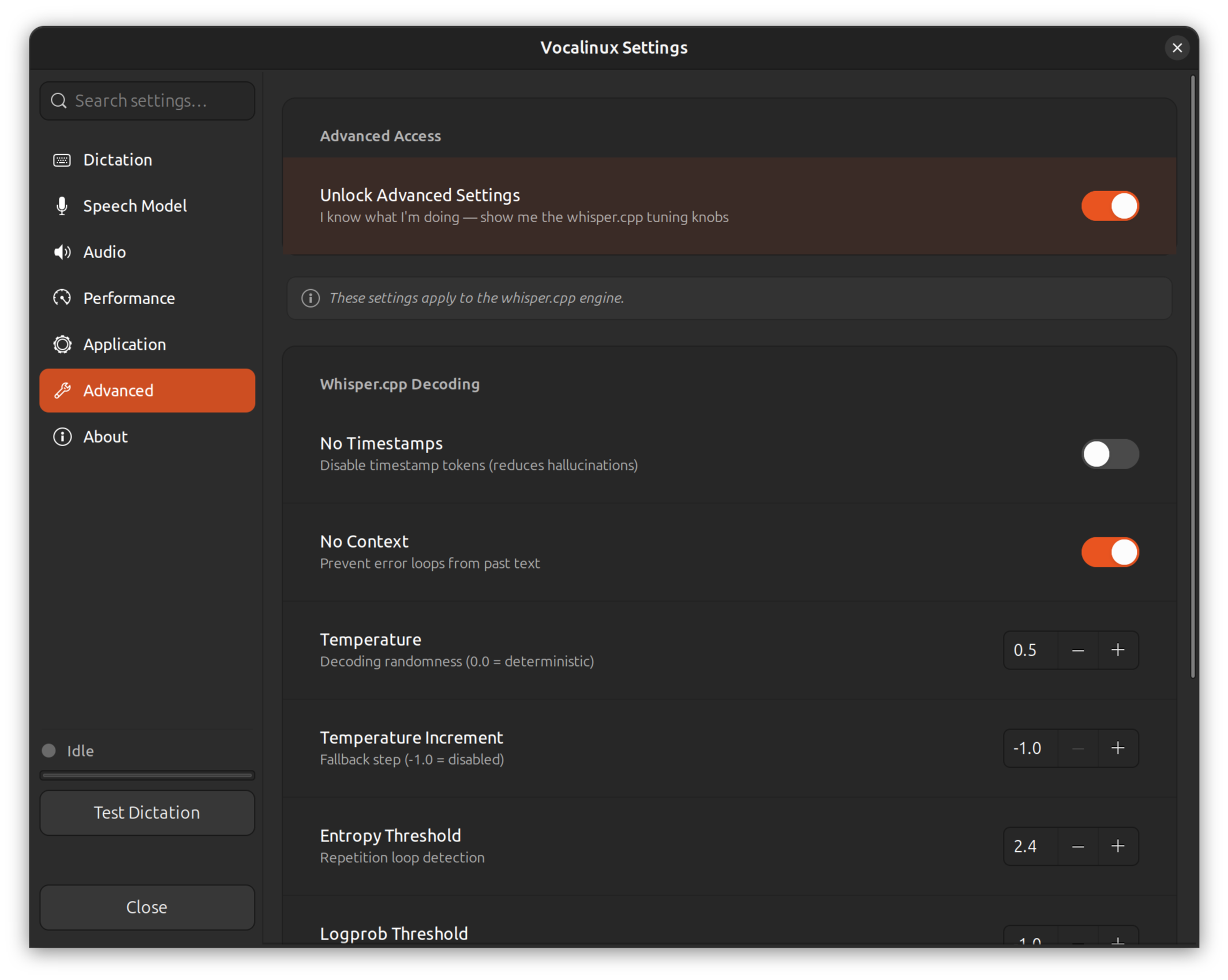Click the Whisper.cpp Decoding heading
The image size is (1228, 980).
coord(400,384)
